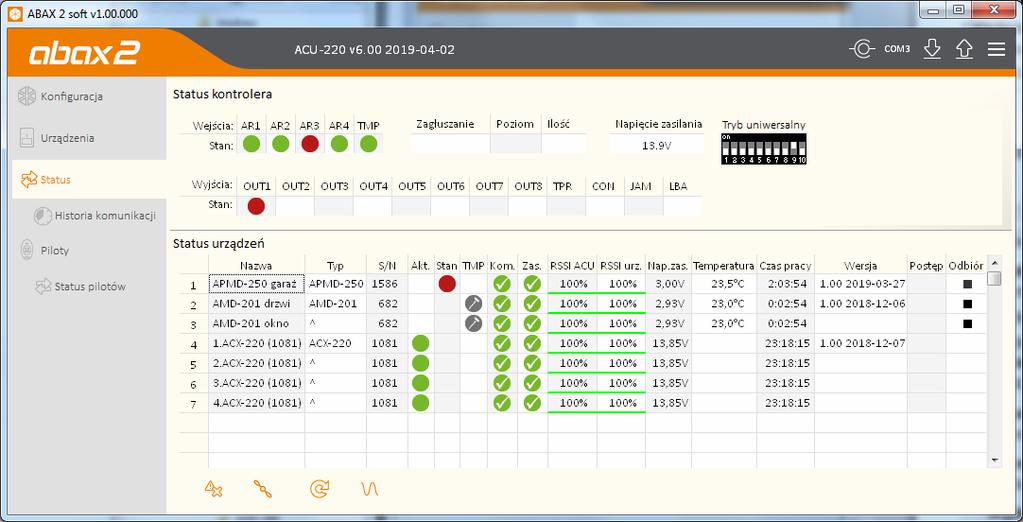The image size is (1023, 522).
Task: Click the 1586 serial number cell
Action: point(387,284)
